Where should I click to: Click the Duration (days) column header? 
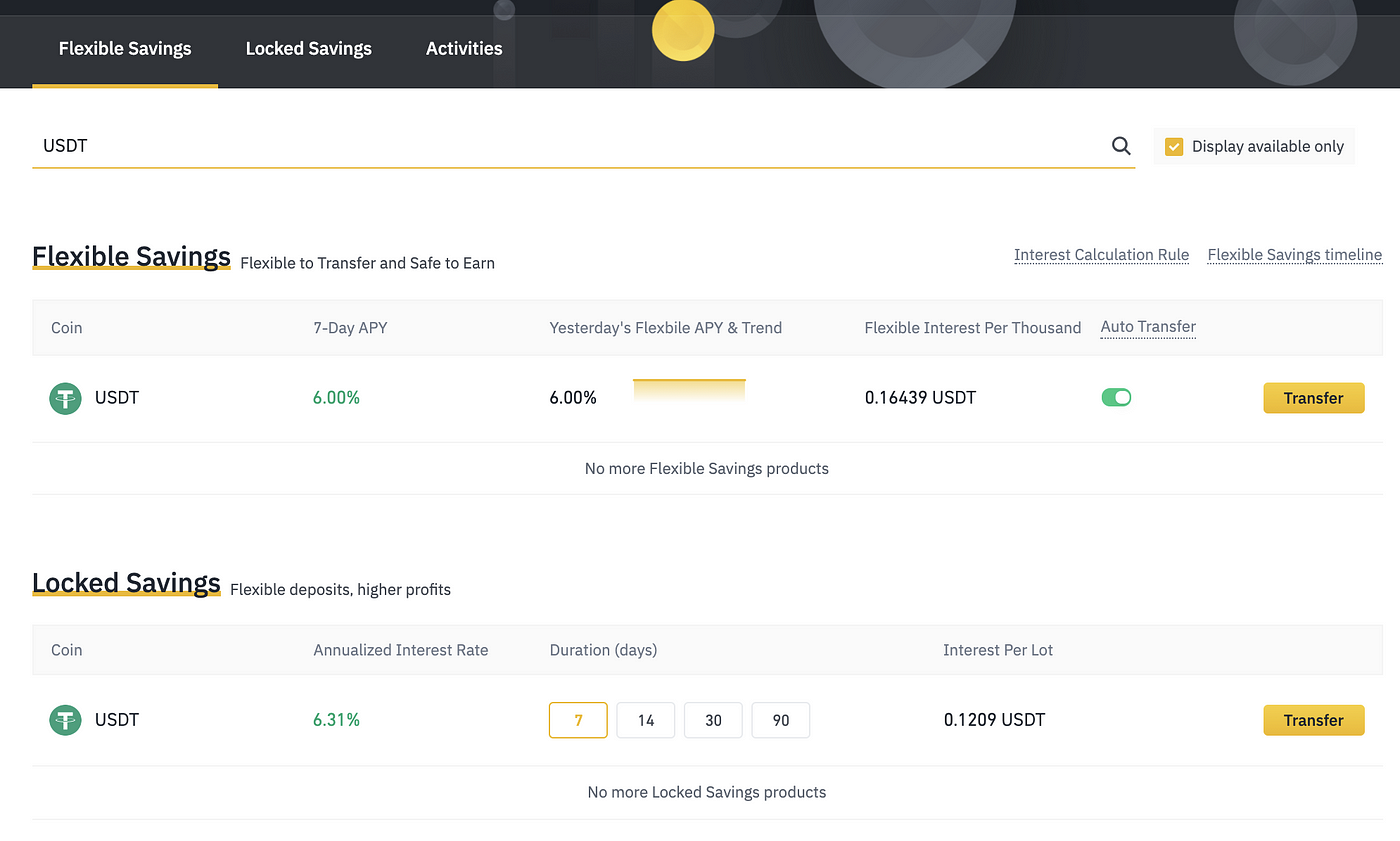tap(603, 650)
